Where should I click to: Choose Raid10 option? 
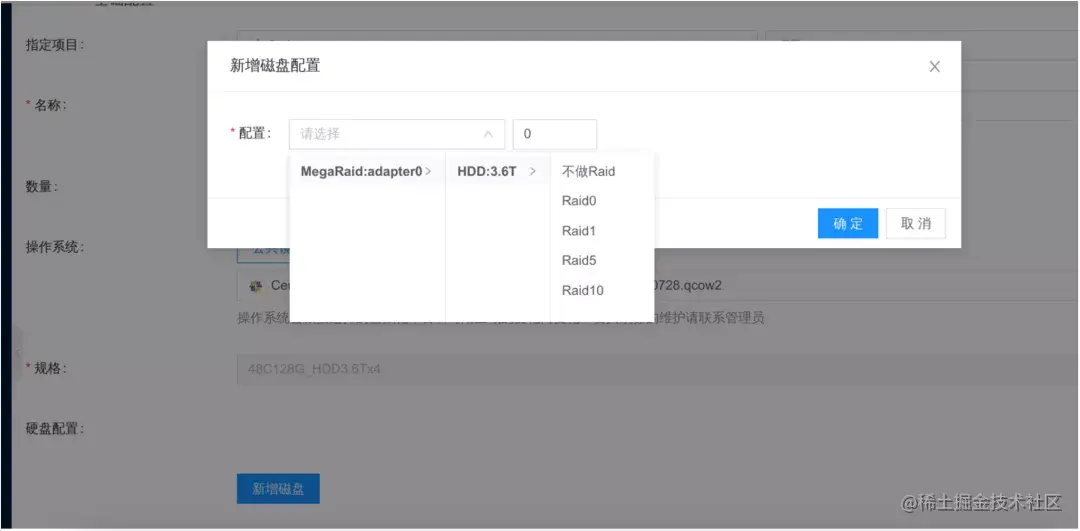[602, 290]
